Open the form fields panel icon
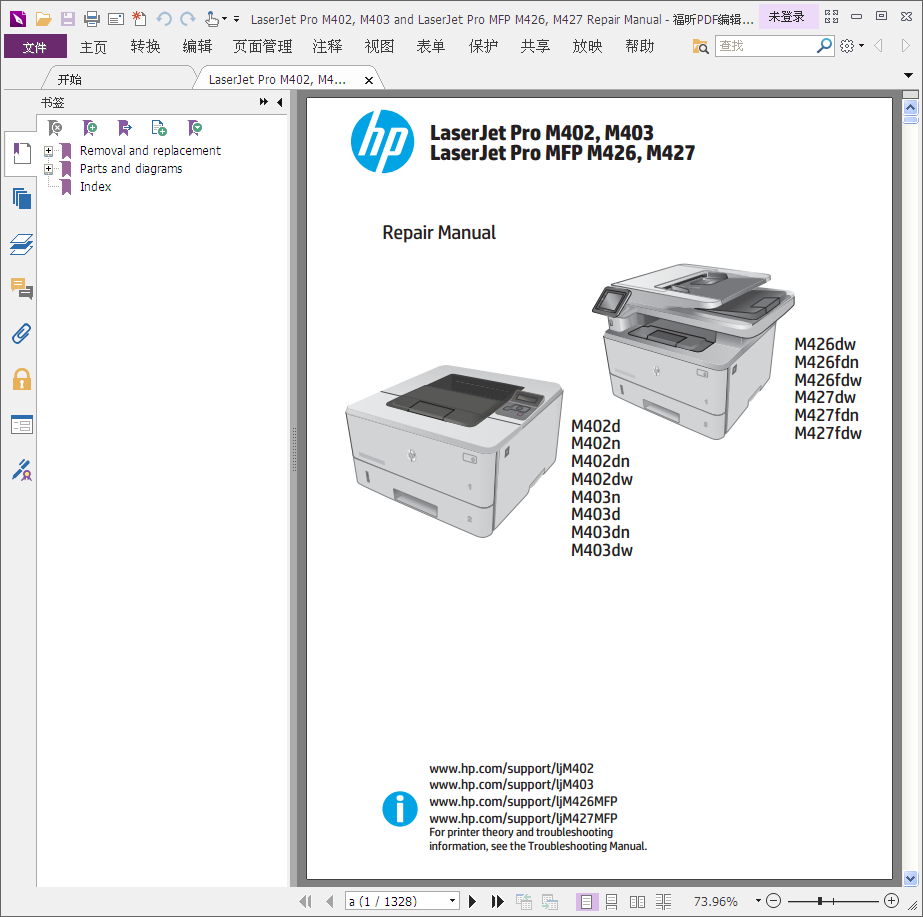 coord(22,424)
